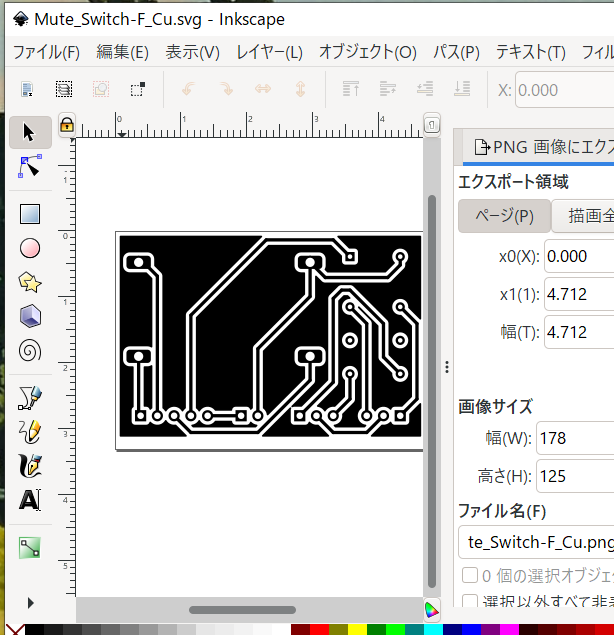The height and width of the screenshot is (635, 614).
Task: Click the vertical canvas scrollbar
Action: 432,391
